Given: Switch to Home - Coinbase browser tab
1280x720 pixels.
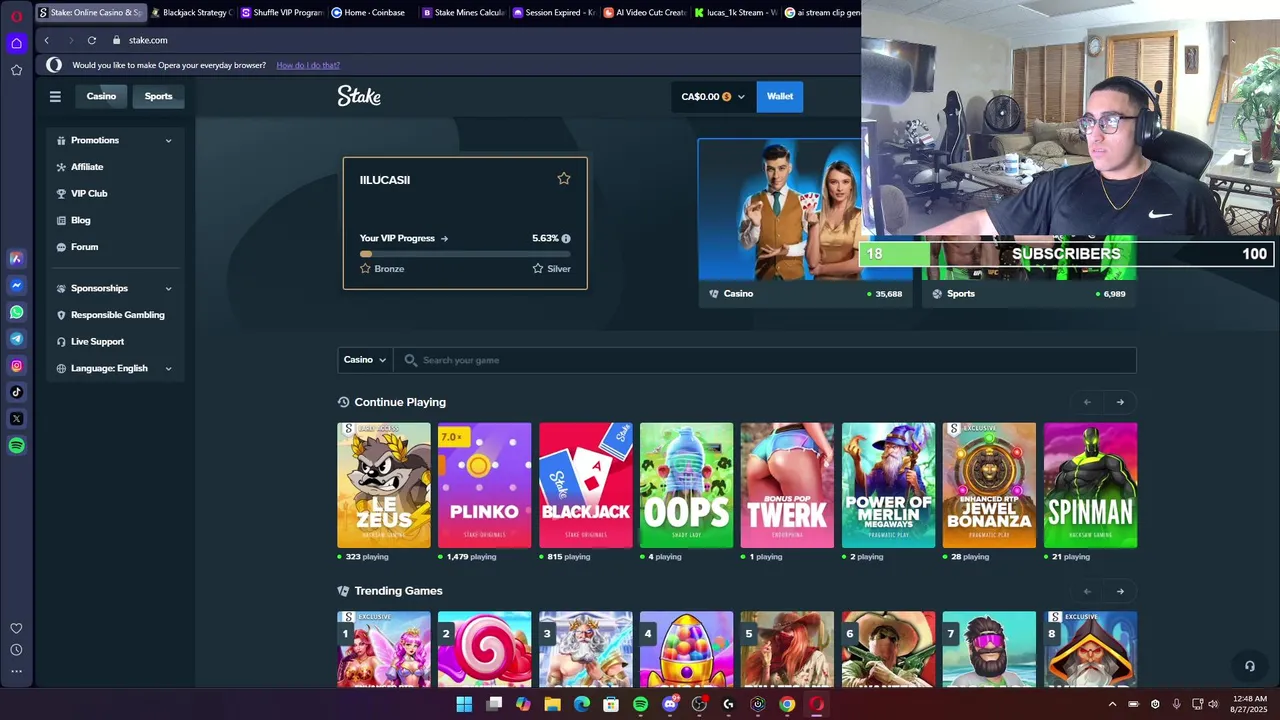Looking at the screenshot, I should [371, 12].
